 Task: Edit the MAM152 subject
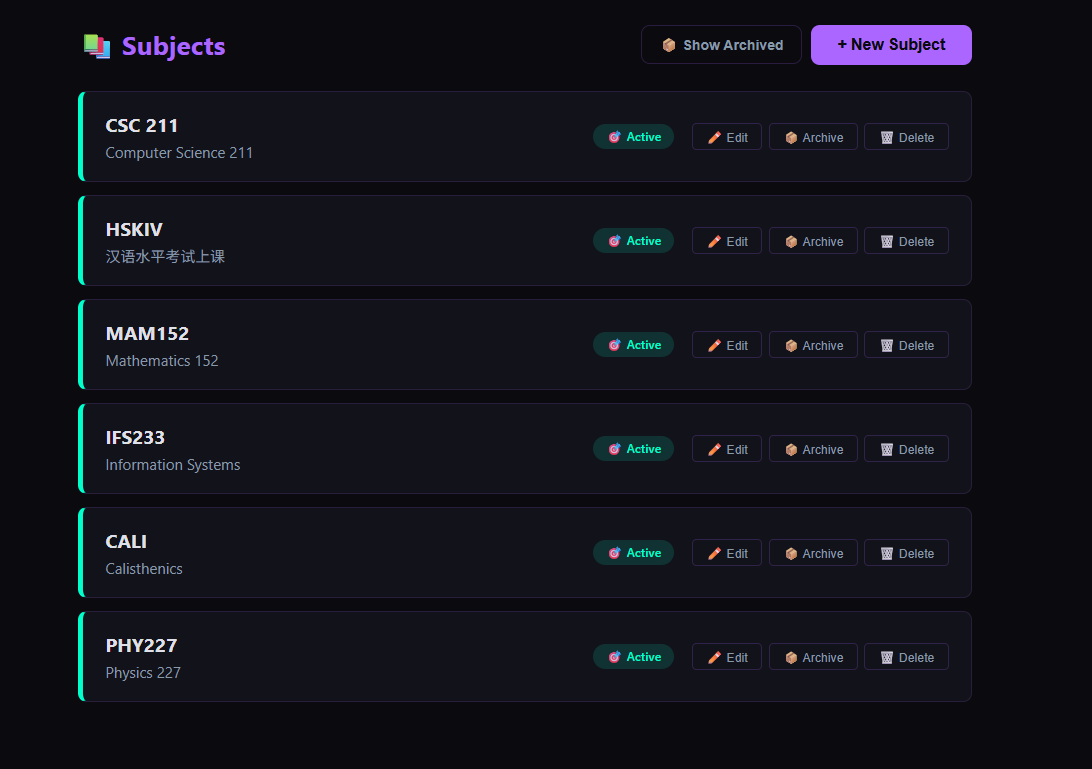coord(726,345)
